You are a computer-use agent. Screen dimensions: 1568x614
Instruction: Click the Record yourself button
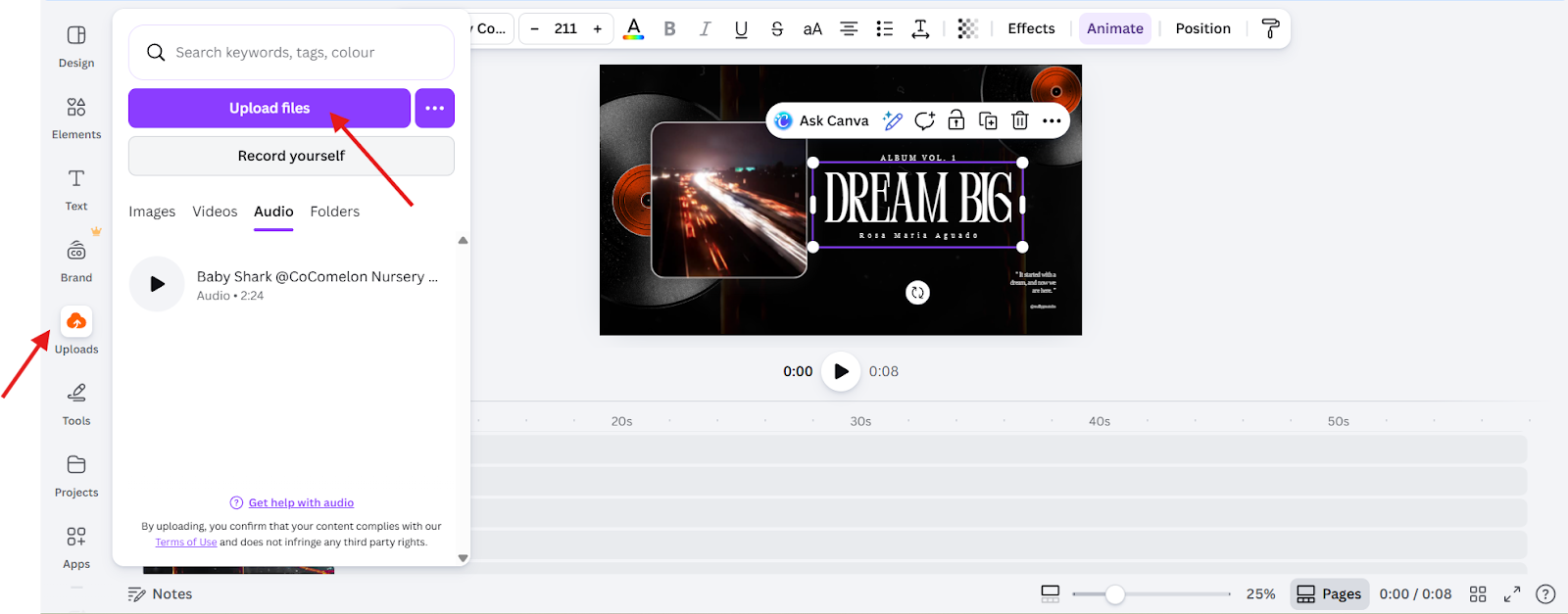point(291,156)
